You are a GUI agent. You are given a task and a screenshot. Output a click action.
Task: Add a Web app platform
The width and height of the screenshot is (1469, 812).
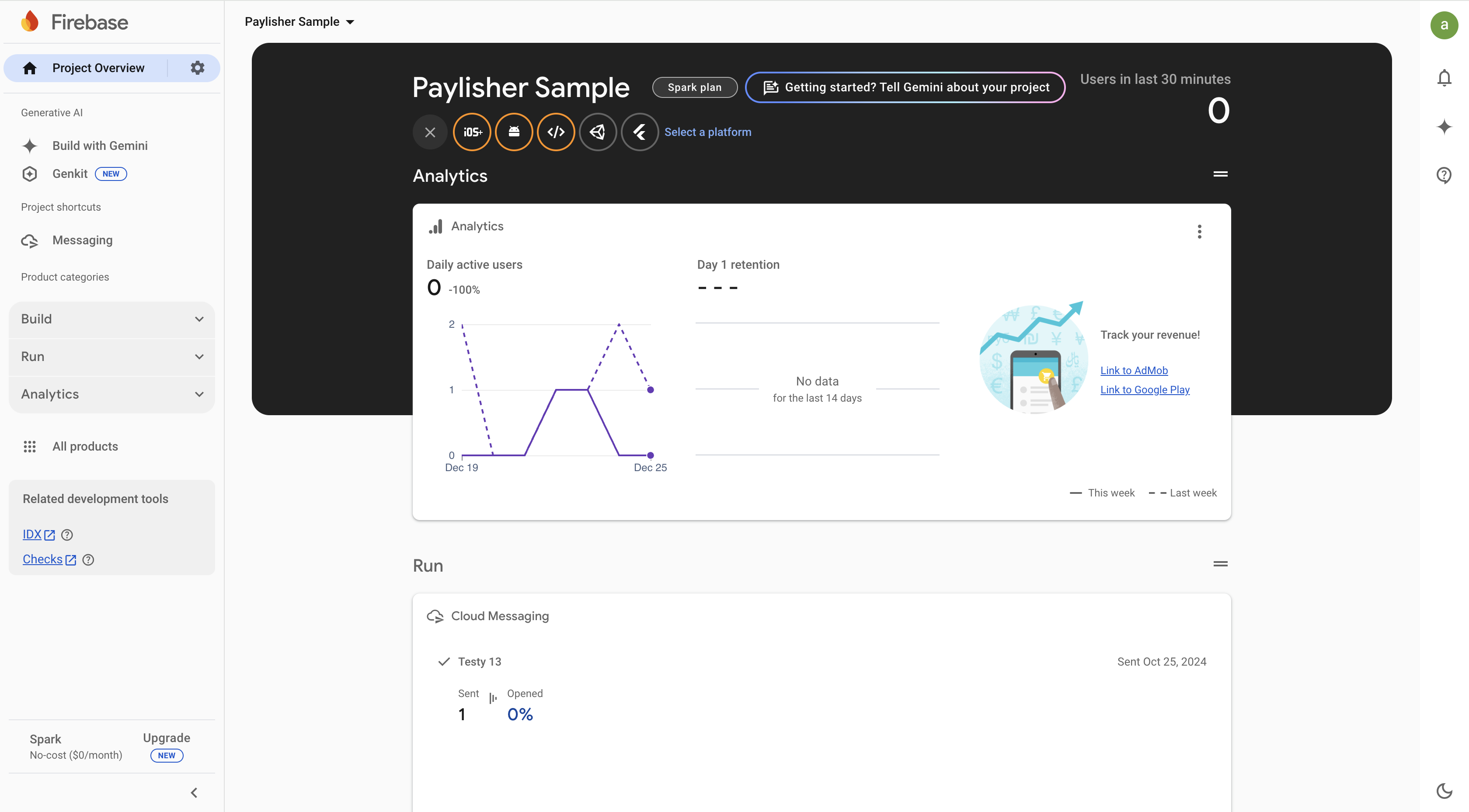point(556,132)
